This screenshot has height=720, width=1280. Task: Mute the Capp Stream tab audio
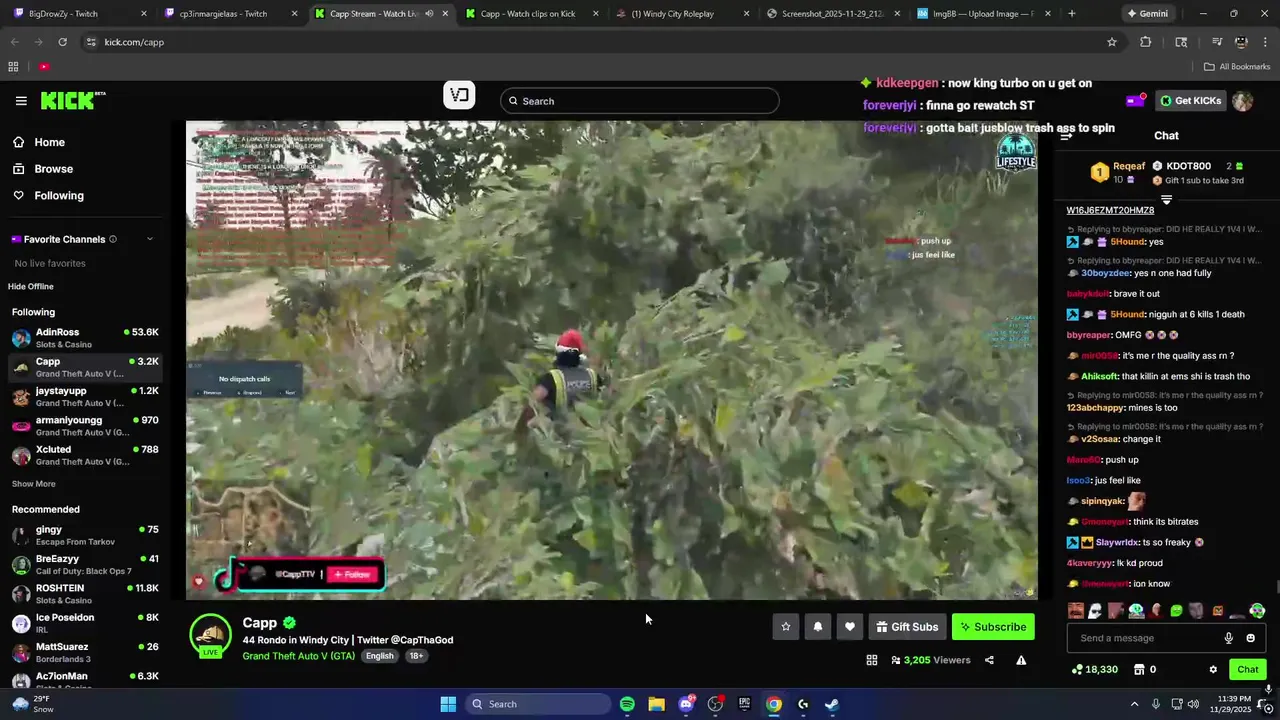429,14
